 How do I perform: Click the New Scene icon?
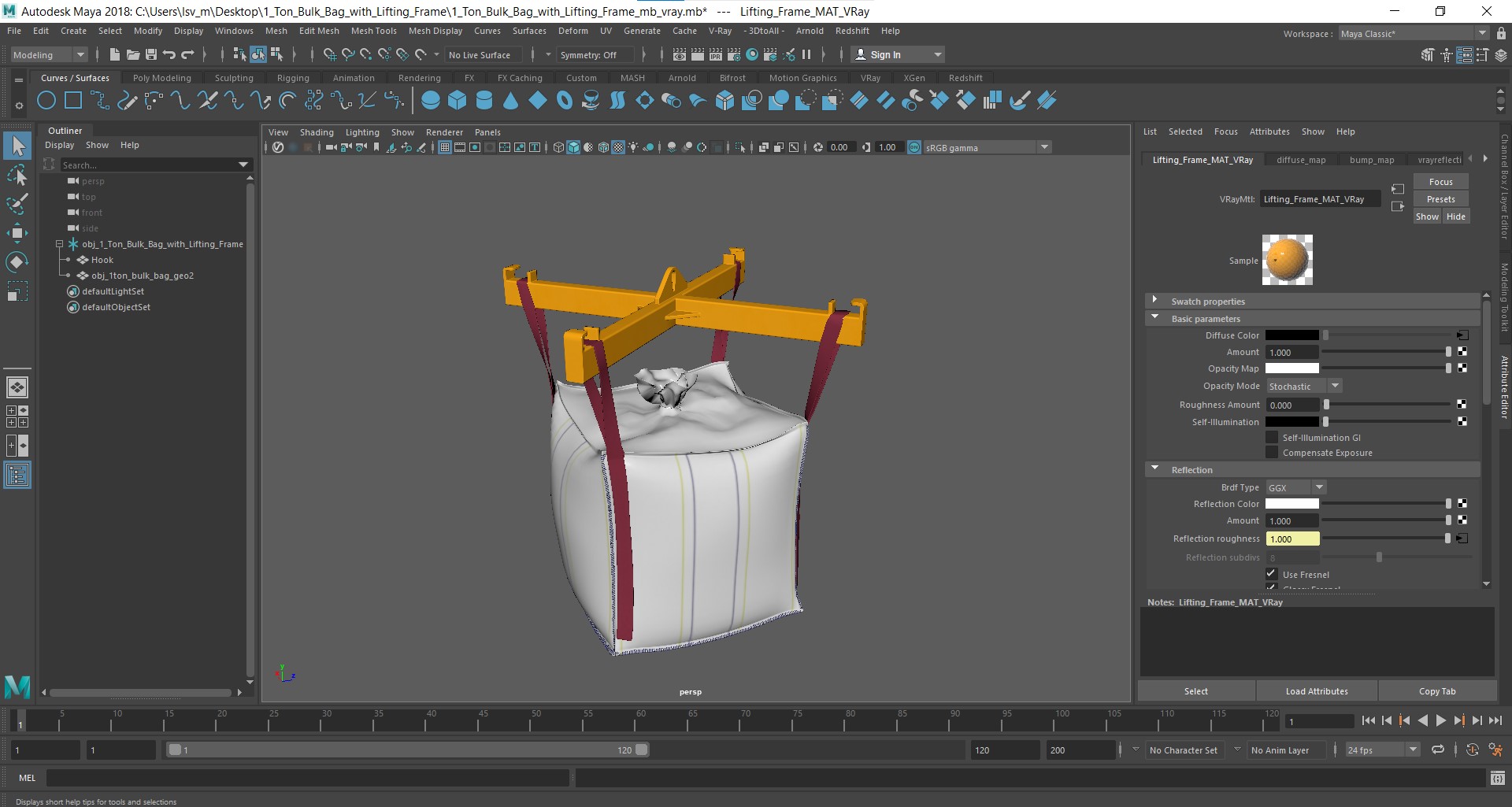pos(114,54)
